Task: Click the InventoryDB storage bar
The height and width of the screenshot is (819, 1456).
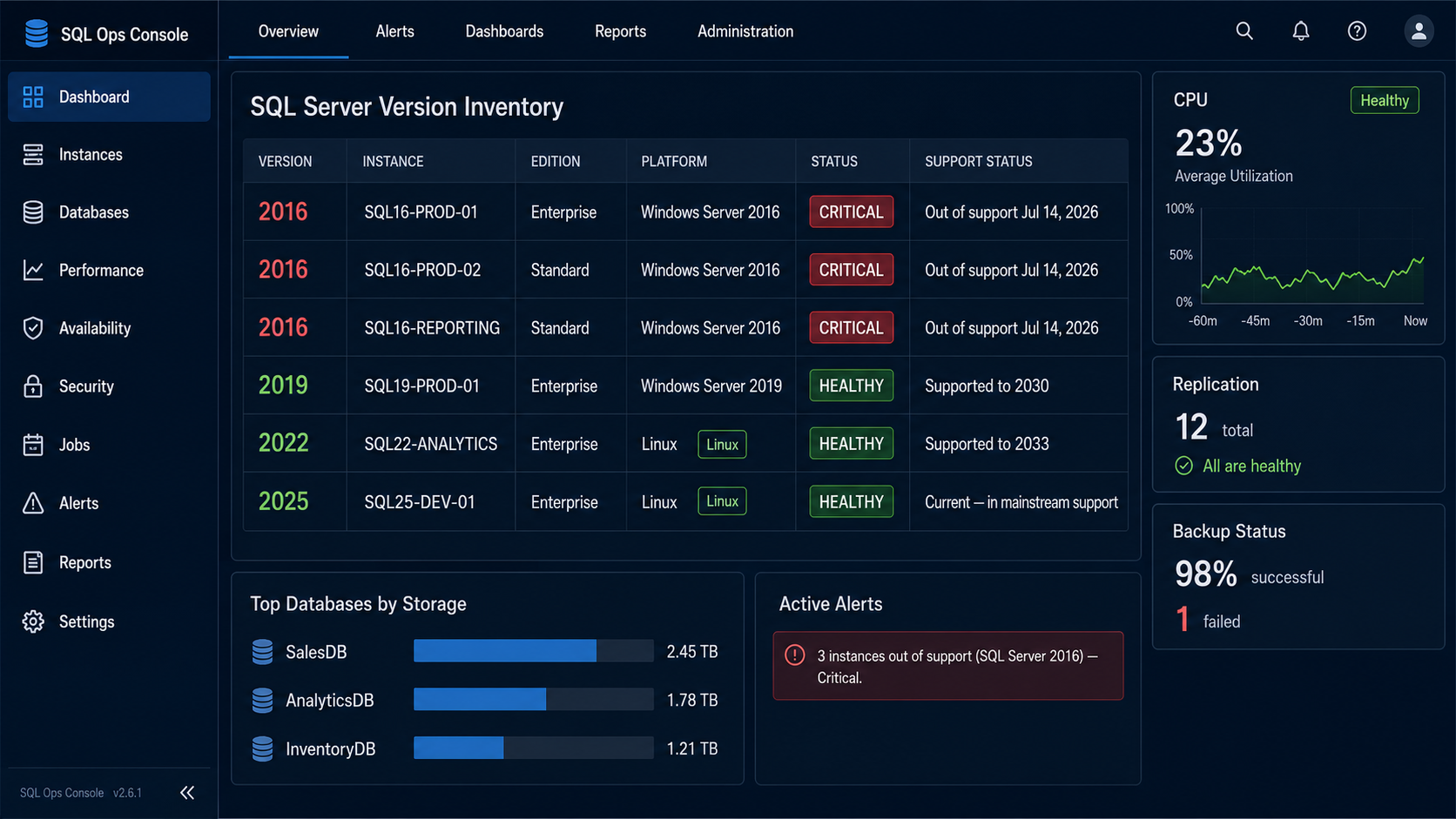Action: pyautogui.click(x=534, y=748)
